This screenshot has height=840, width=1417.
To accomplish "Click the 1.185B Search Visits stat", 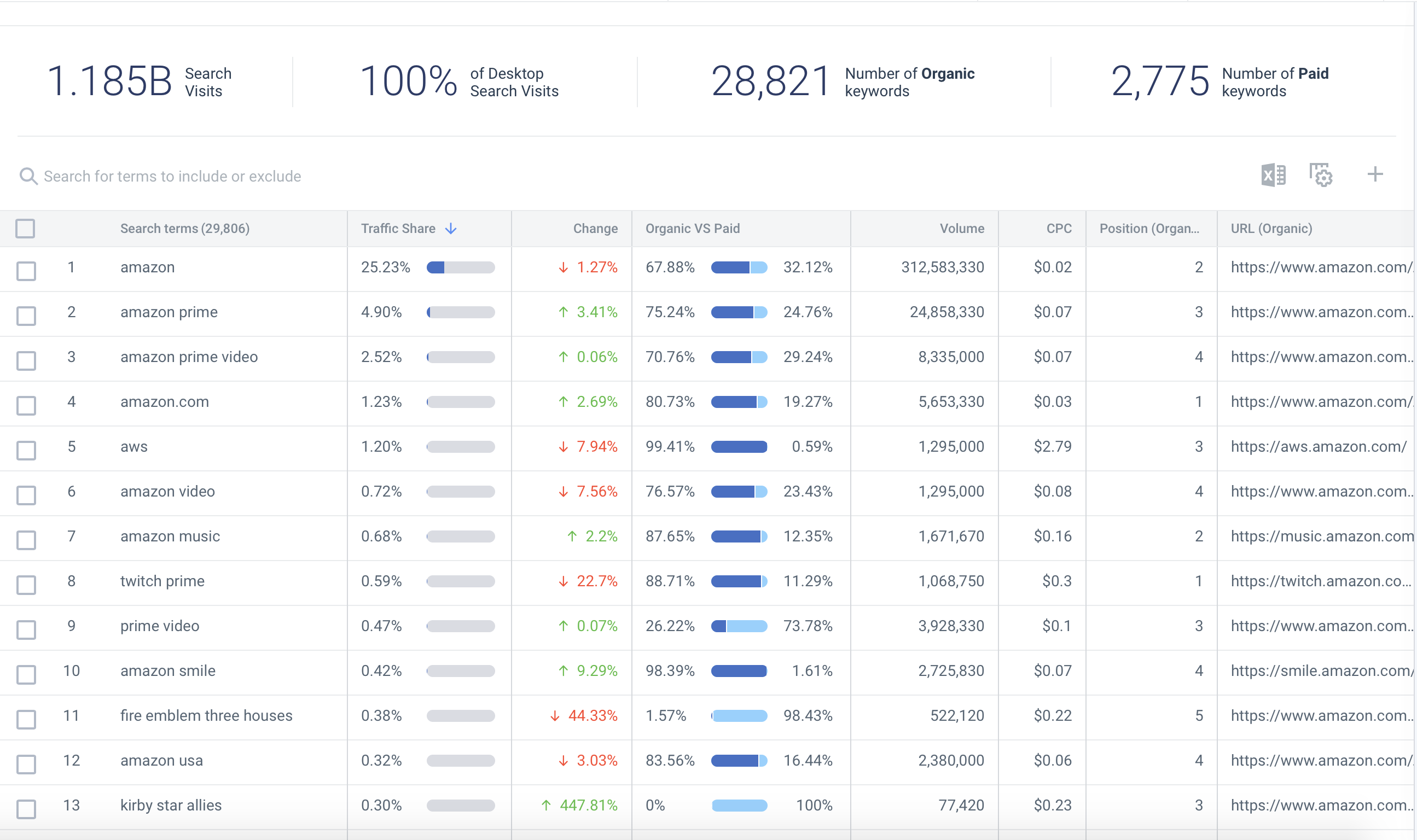I will click(140, 81).
